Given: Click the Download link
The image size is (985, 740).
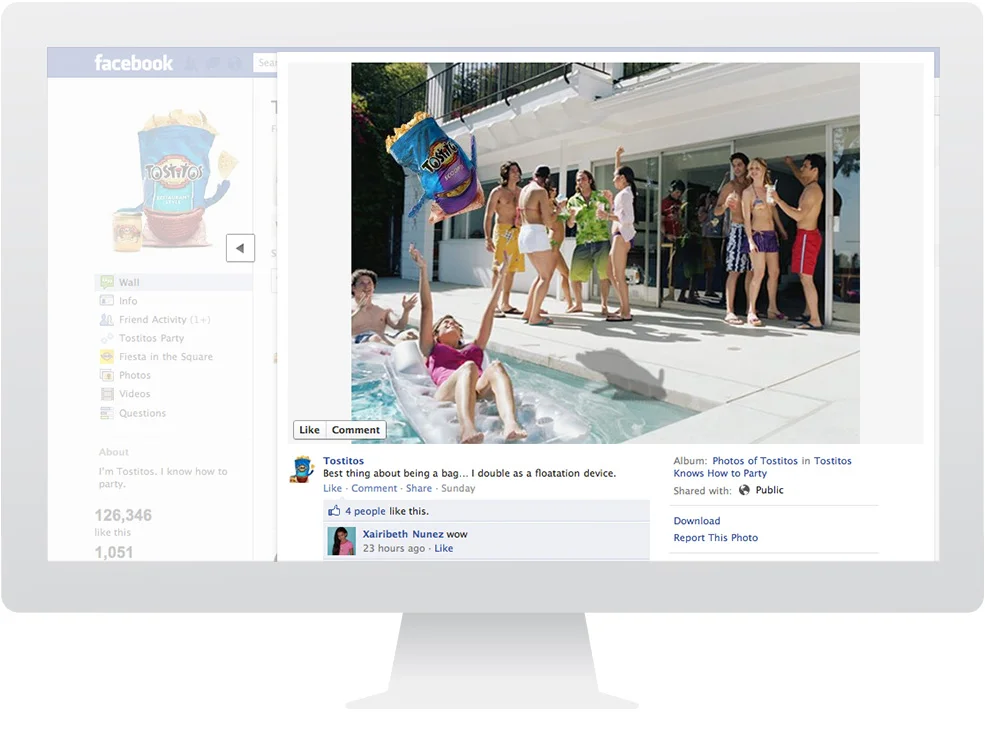Looking at the screenshot, I should point(697,521).
